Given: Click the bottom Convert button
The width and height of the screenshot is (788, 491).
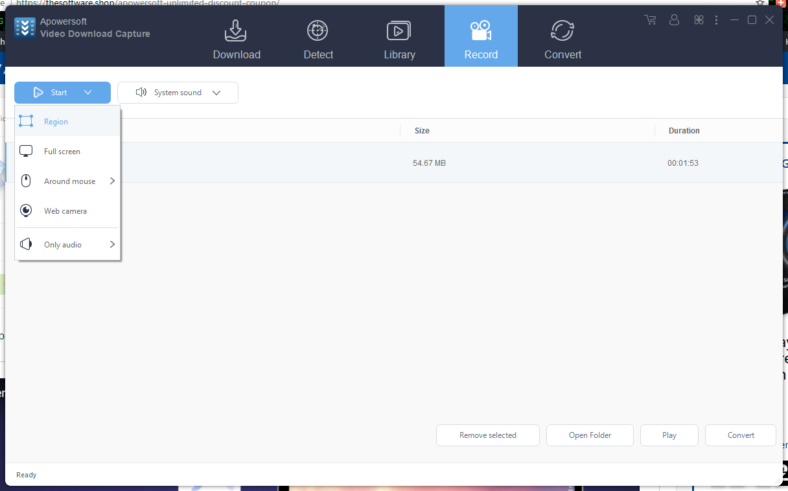Looking at the screenshot, I should point(740,435).
